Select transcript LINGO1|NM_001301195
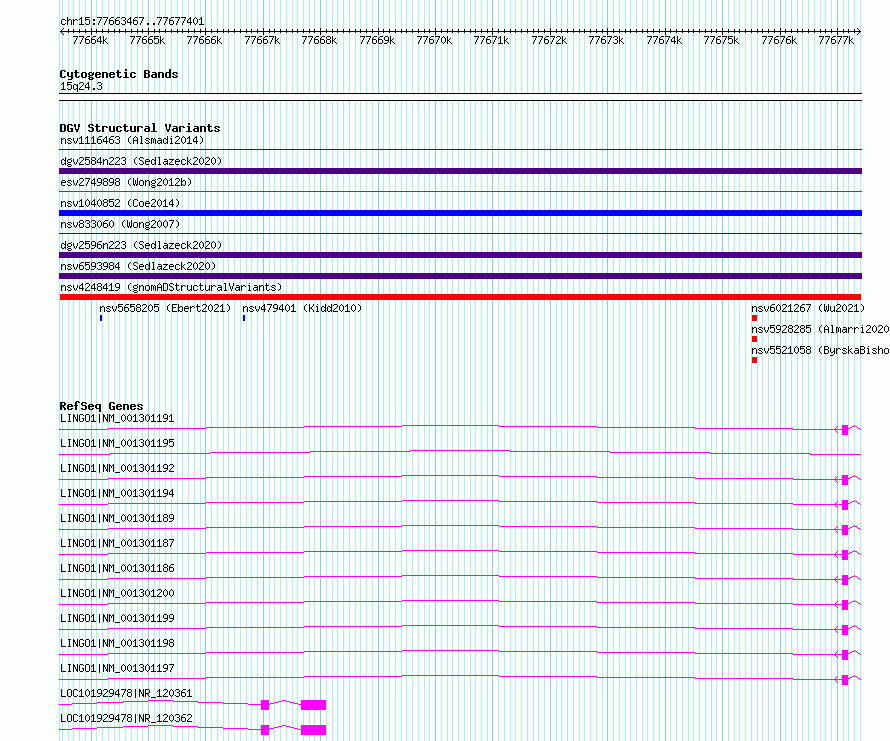 point(117,443)
